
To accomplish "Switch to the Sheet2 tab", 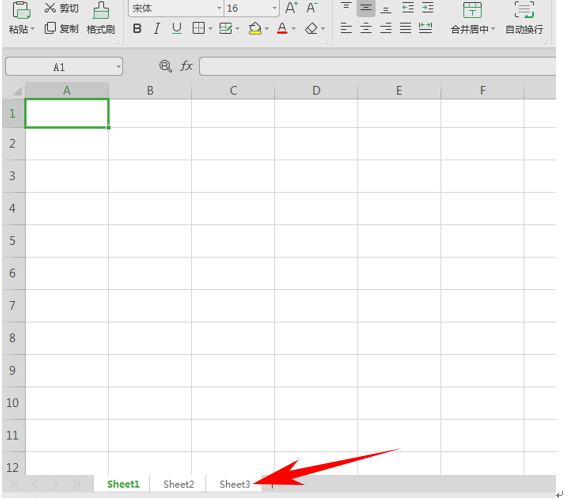I will pyautogui.click(x=179, y=484).
